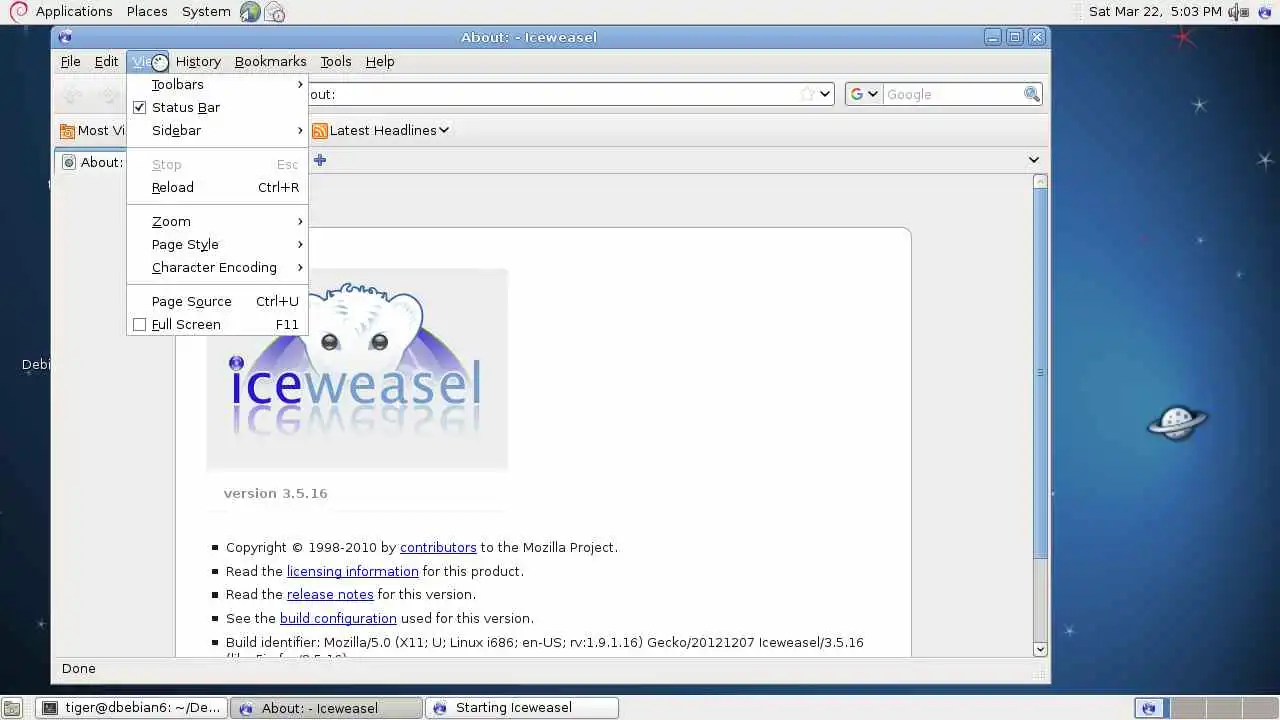Follow the contributors link
1280x720 pixels.
pos(438,547)
